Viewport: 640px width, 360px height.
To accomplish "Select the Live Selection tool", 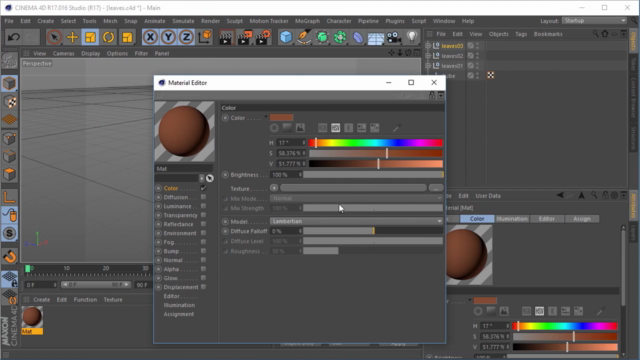I will tap(54, 37).
